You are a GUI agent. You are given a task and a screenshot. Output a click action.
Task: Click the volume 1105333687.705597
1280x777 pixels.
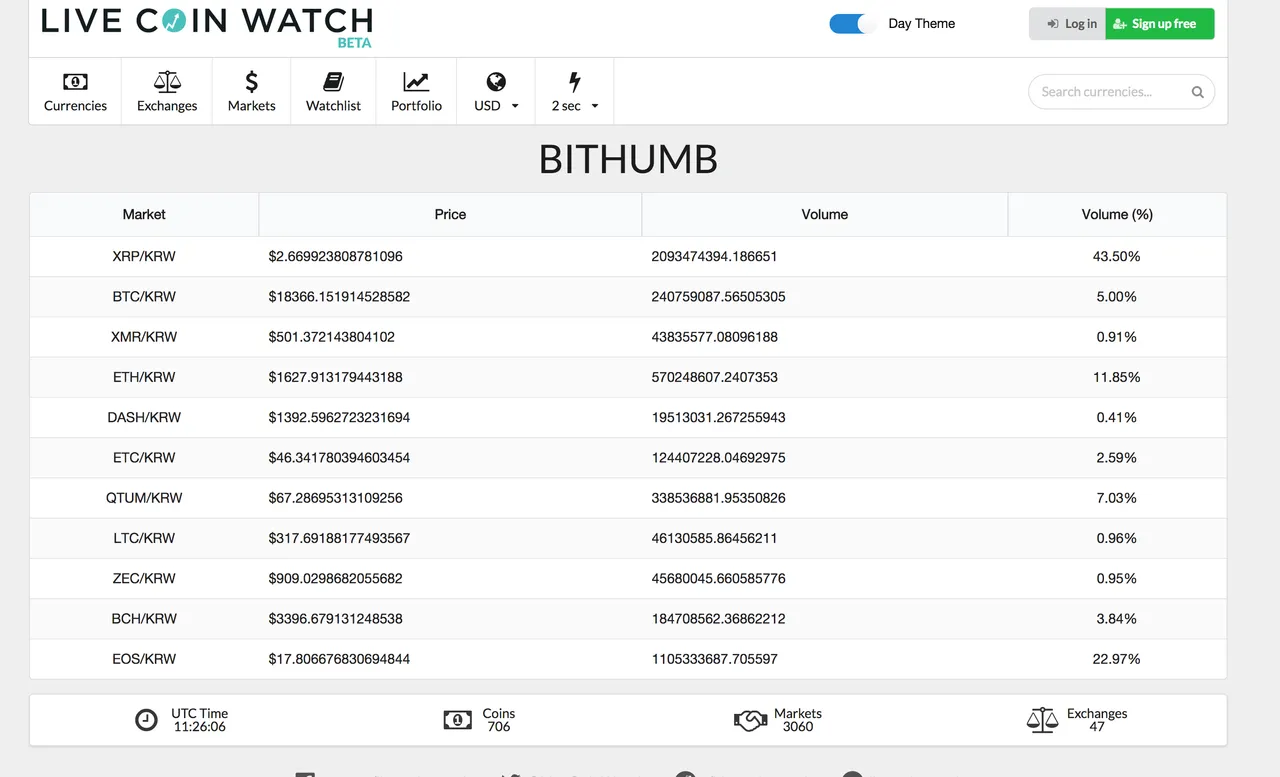pos(714,658)
